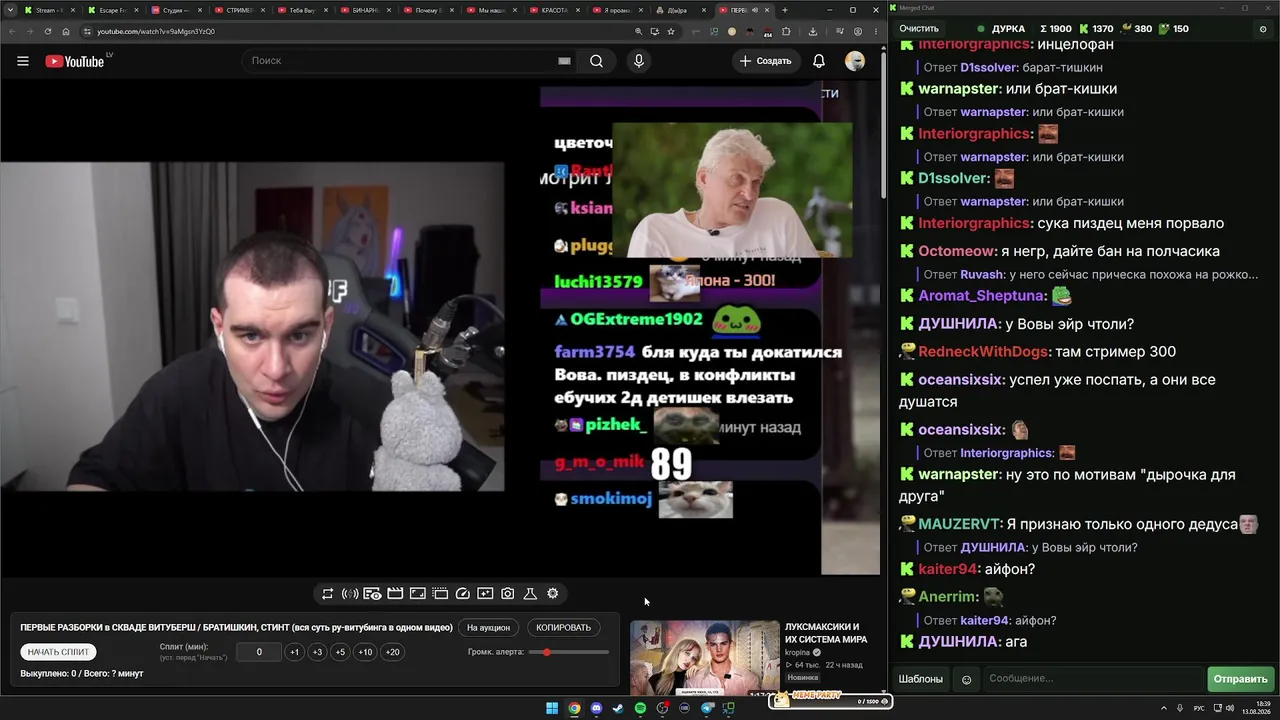Open the browser extensions puzzle icon
This screenshot has width=1280, height=720.
click(x=786, y=31)
